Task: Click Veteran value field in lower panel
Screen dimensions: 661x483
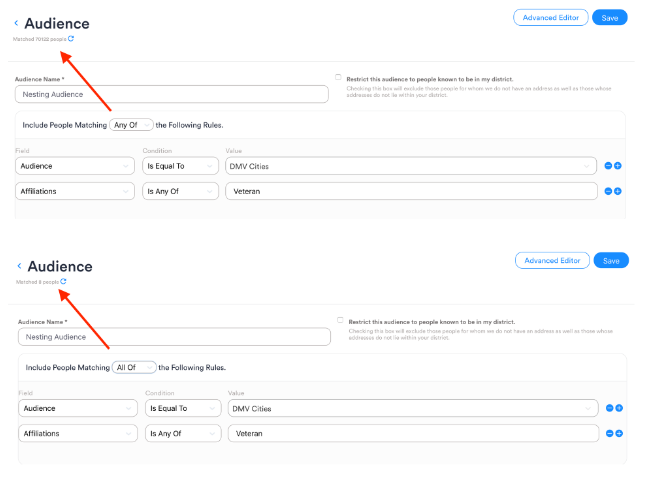Action: point(413,433)
